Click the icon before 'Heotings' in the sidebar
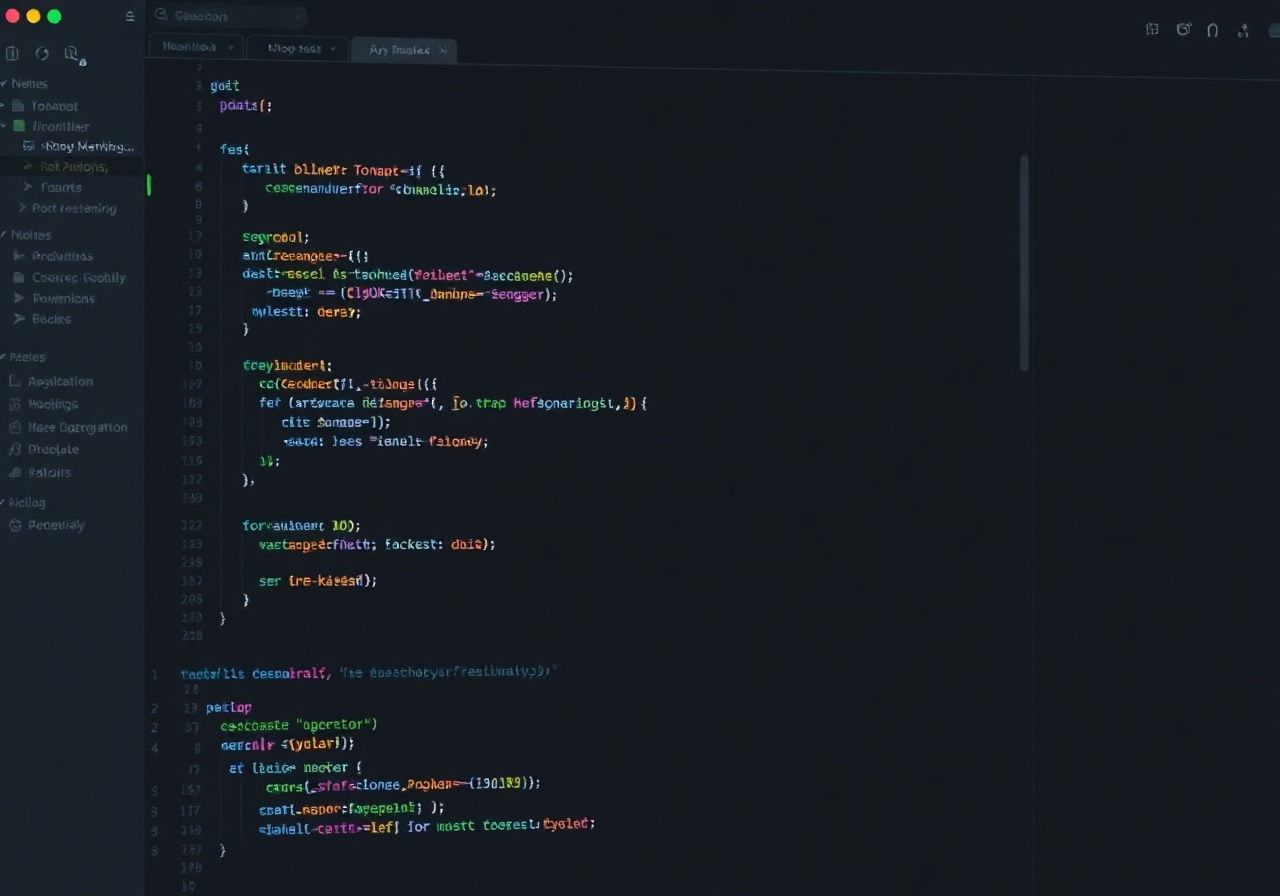The height and width of the screenshot is (896, 1280). [15, 404]
